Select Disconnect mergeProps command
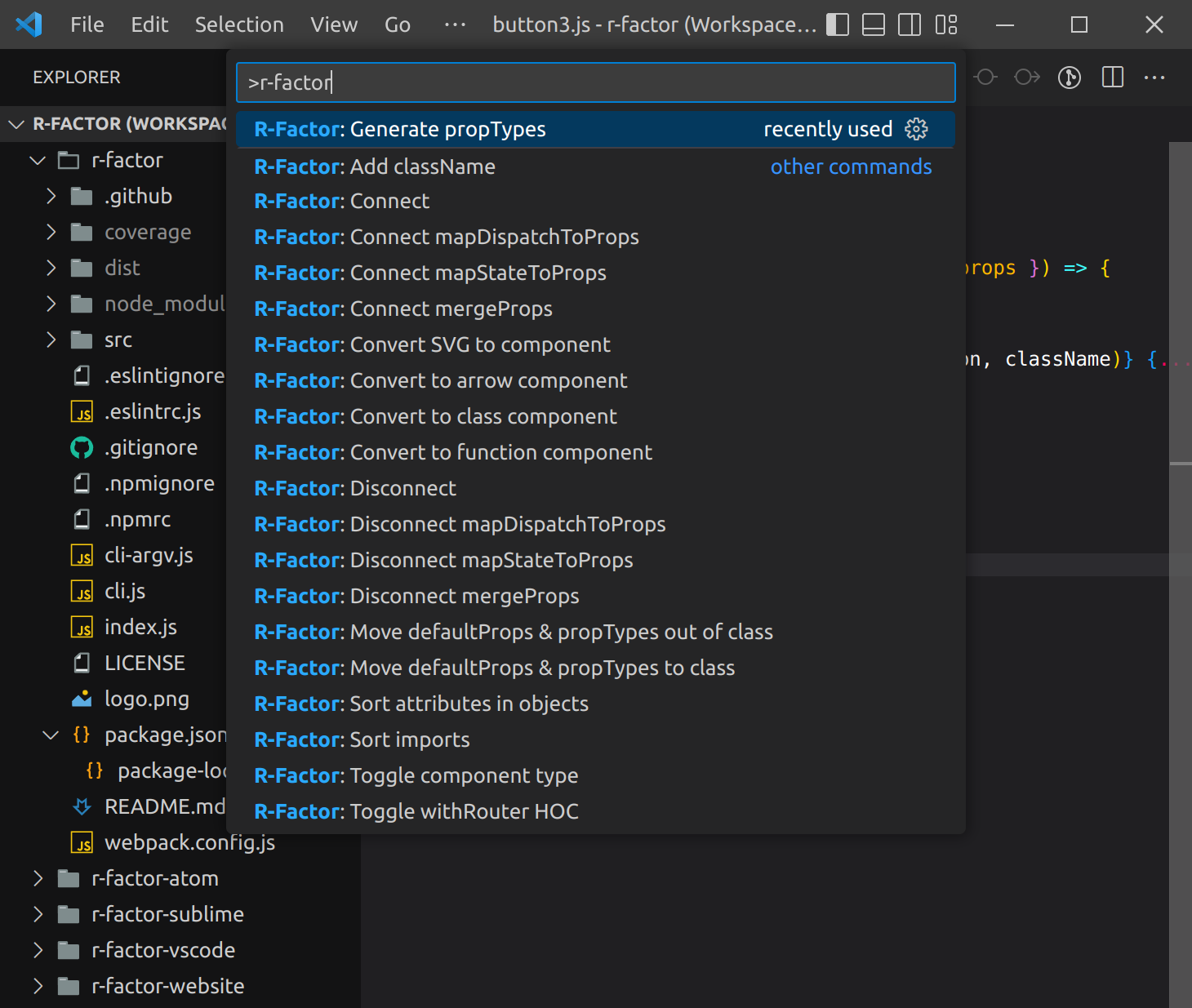Screen dimensions: 1192x1008 595,596
